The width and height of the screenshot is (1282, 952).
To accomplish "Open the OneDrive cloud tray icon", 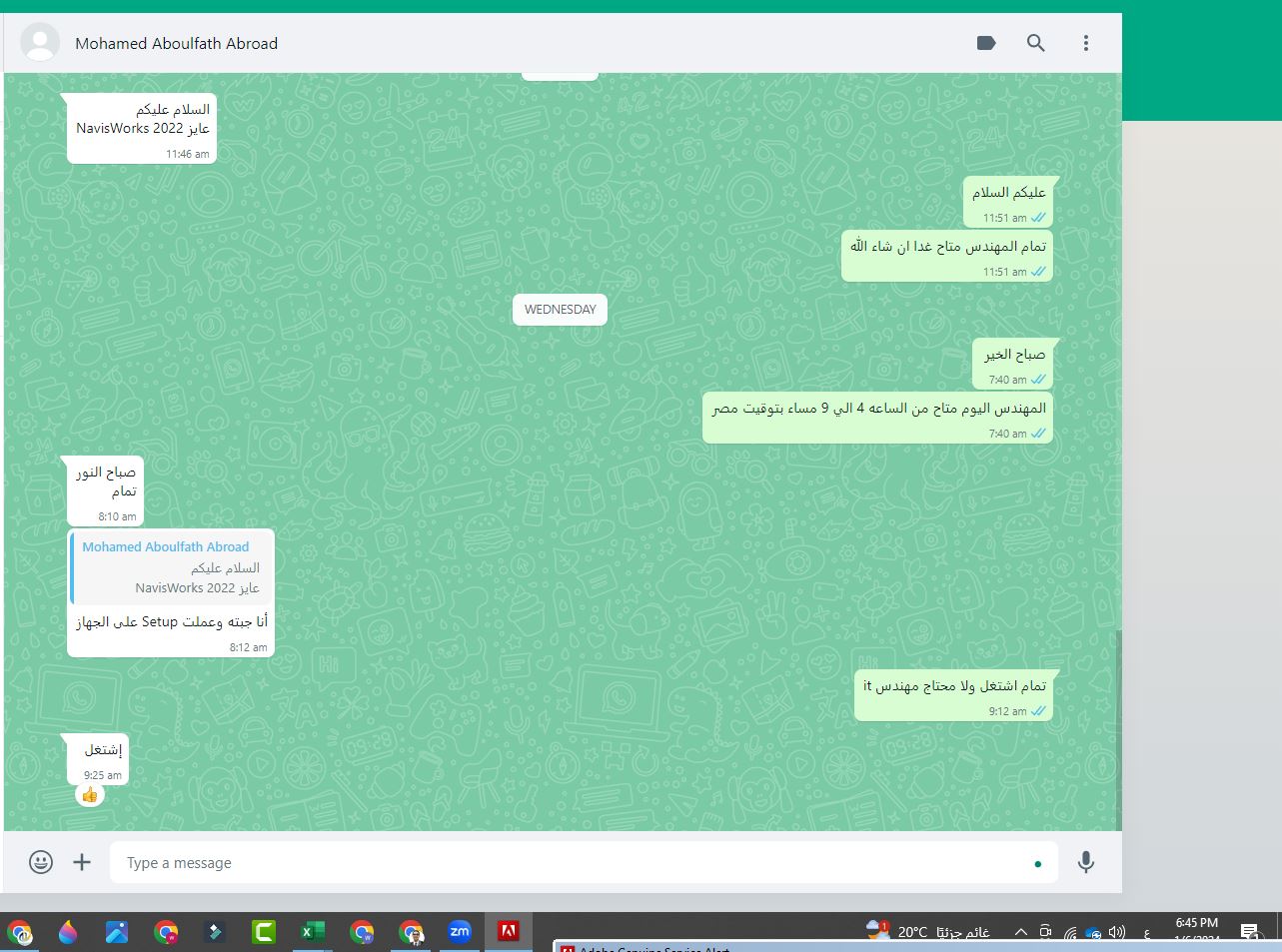I will [x=1093, y=933].
